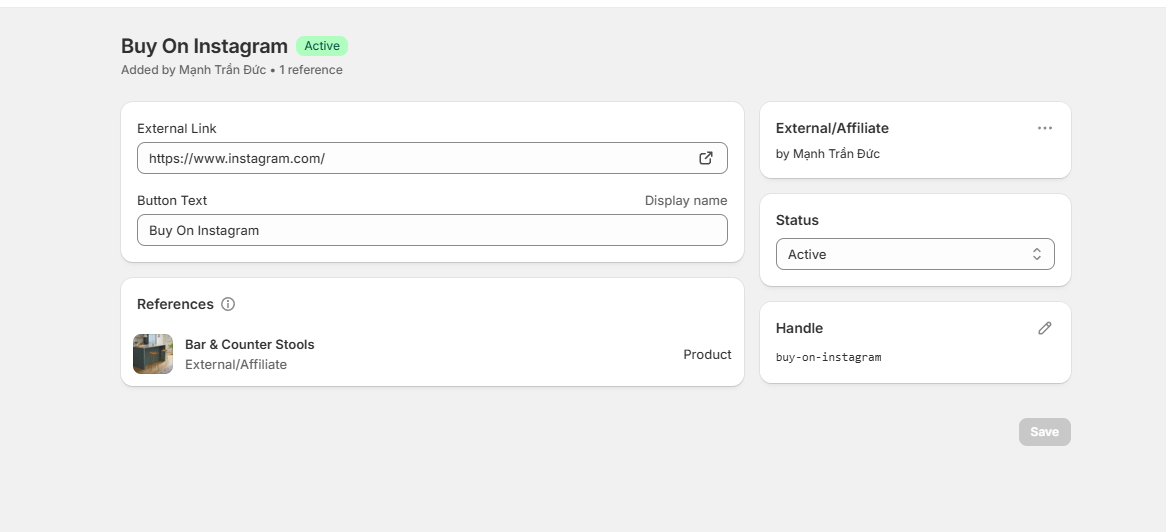The width and height of the screenshot is (1166, 532).
Task: Select the Product type label in References
Action: pyautogui.click(x=707, y=354)
